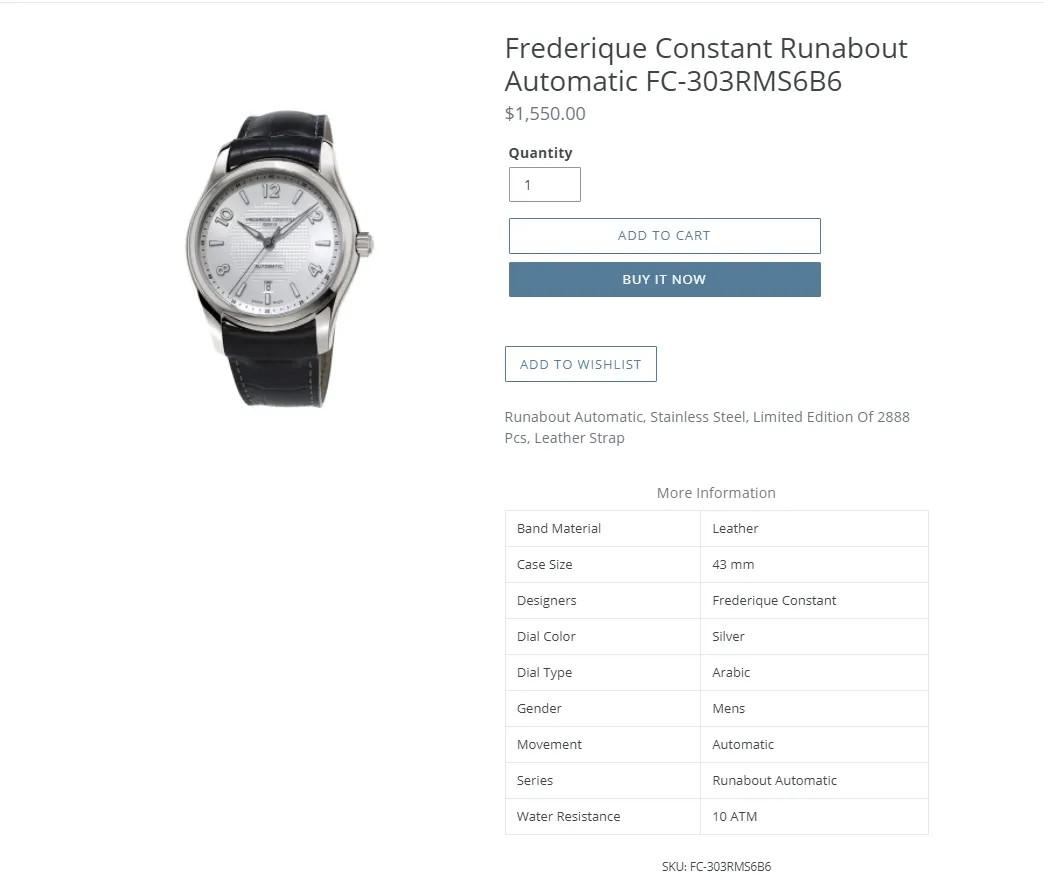Select the Movement row label

point(549,745)
